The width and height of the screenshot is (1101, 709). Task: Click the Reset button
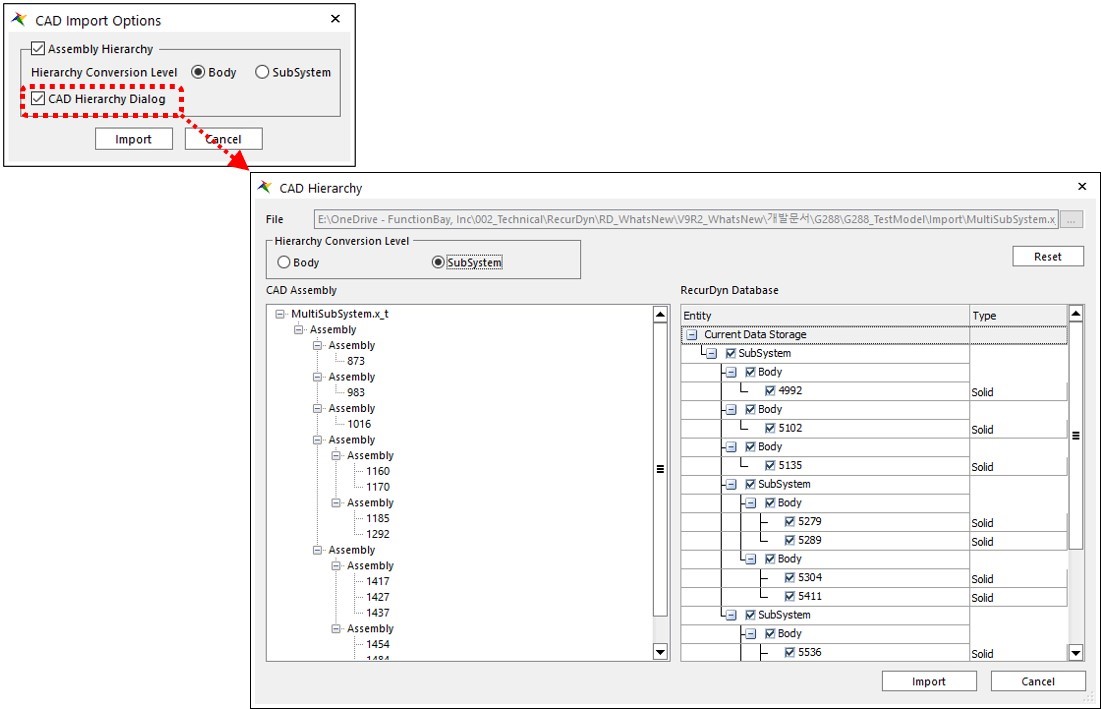[1048, 256]
